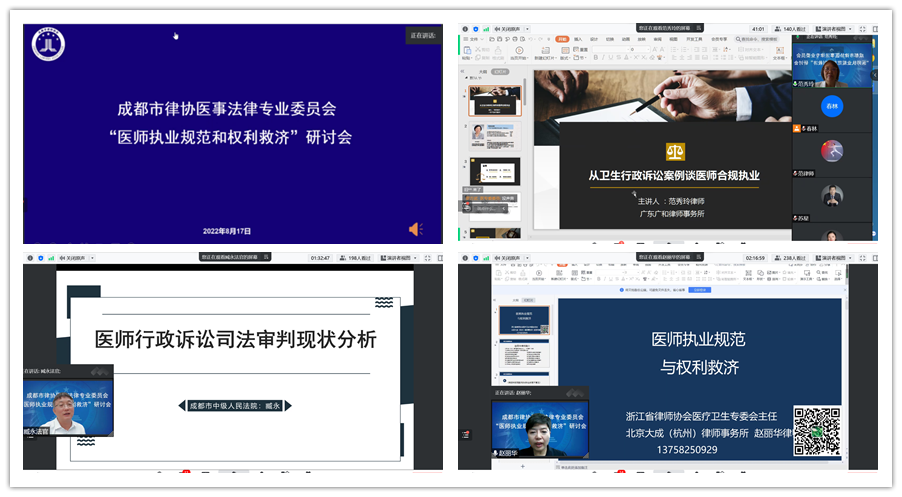The image size is (902, 497).
Task: Toggle 关闭原声 in the 01:32:47 meeting
Action: 72,258
